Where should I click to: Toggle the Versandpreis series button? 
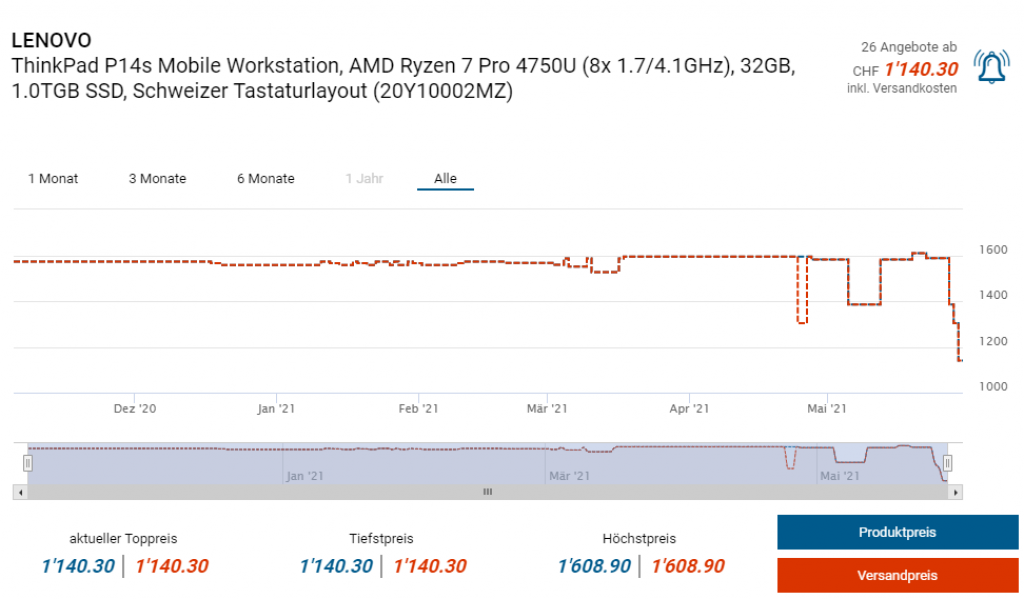[x=897, y=575]
